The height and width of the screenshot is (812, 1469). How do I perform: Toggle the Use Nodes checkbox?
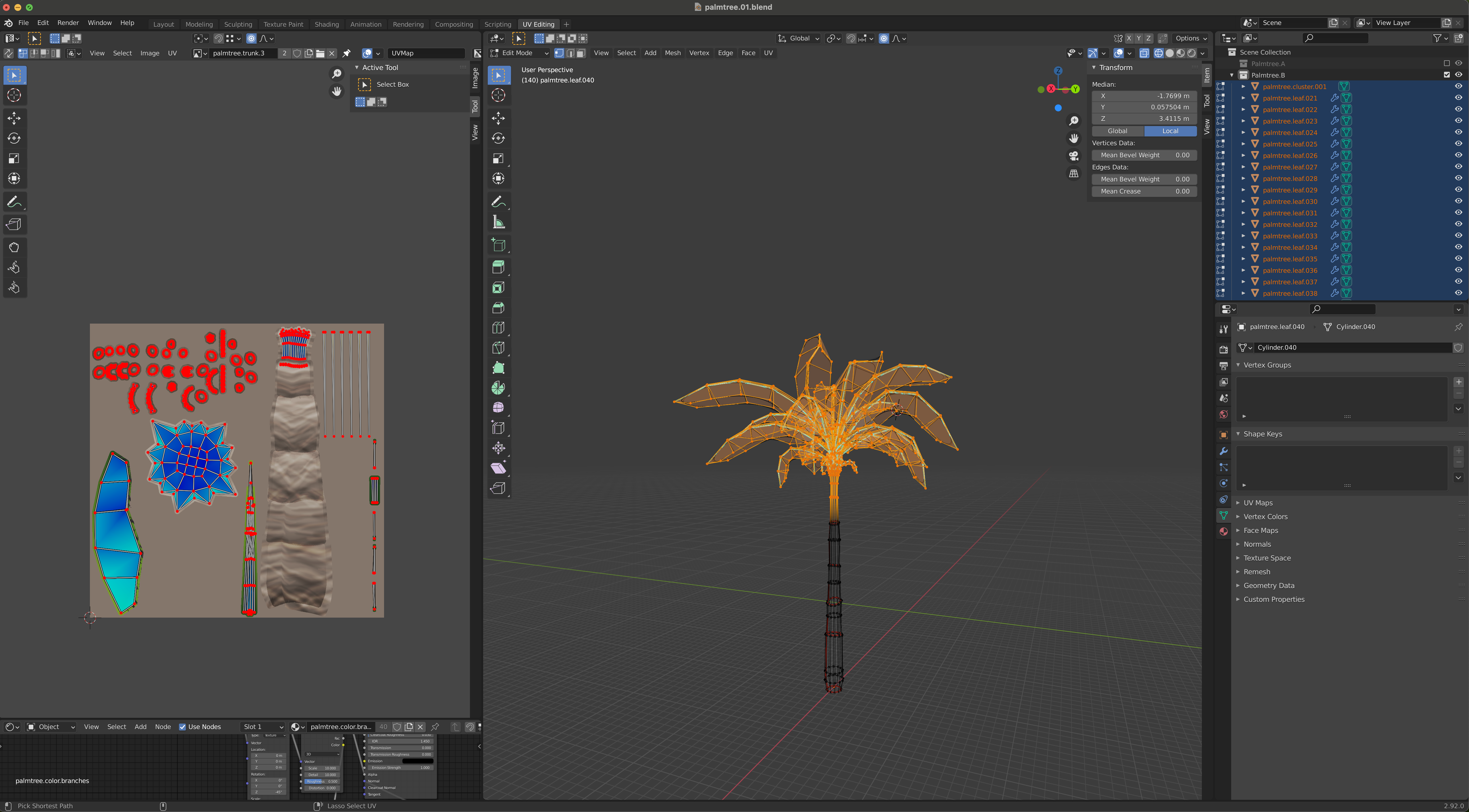(182, 726)
